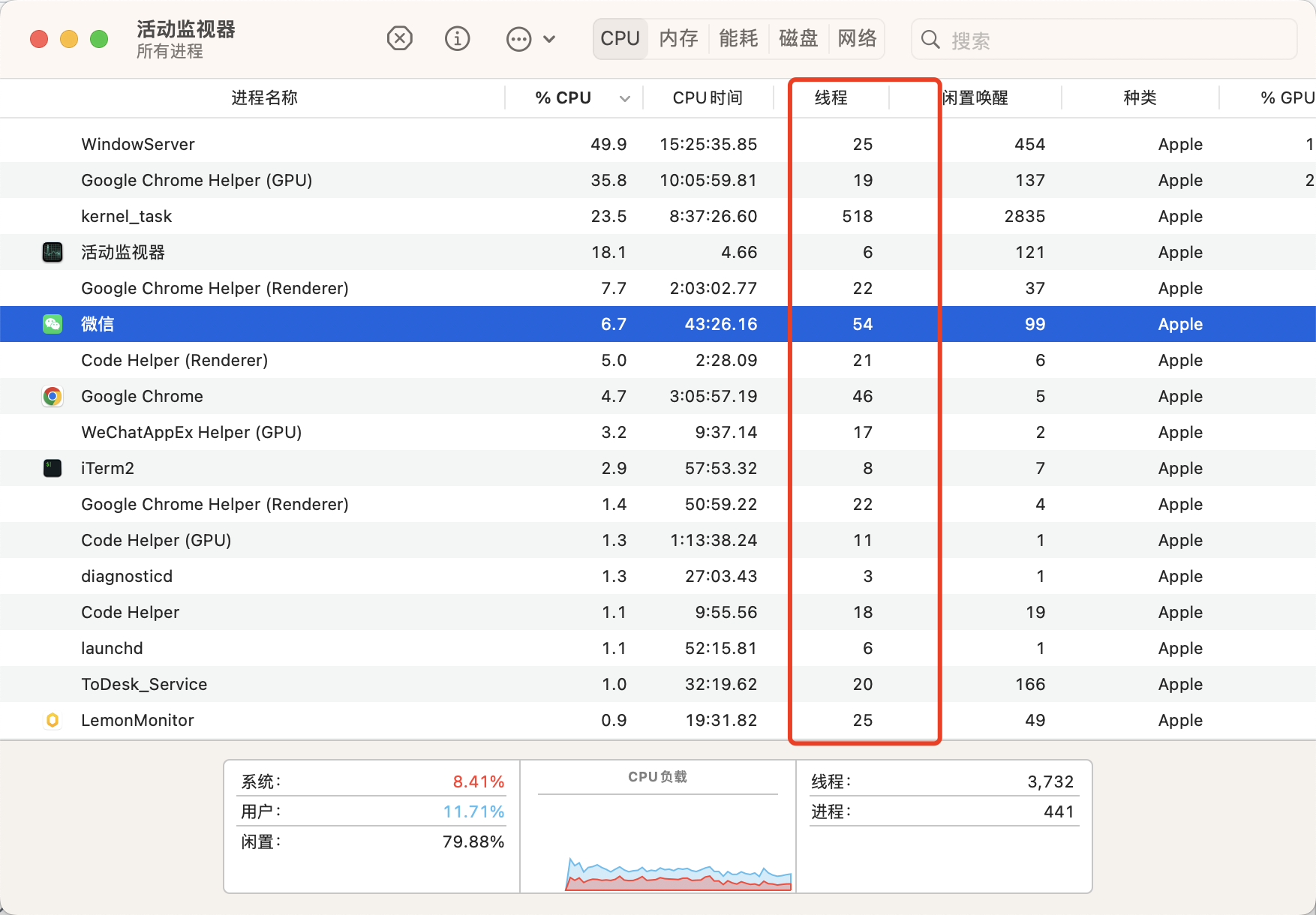Click the iTerm2 terminal icon
Image resolution: width=1316 pixels, height=915 pixels.
click(x=53, y=468)
